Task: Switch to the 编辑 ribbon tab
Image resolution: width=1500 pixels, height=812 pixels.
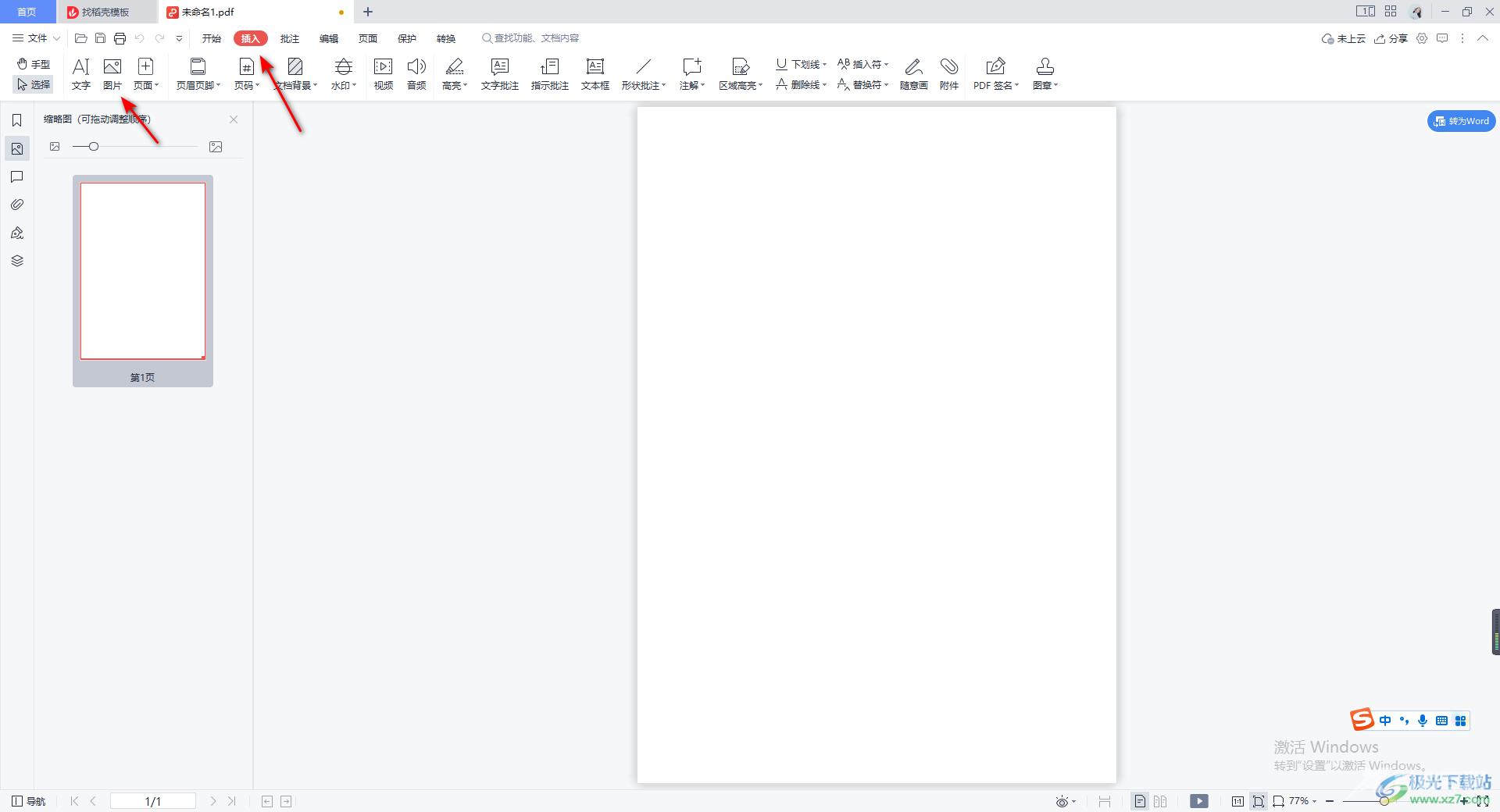Action: point(329,38)
